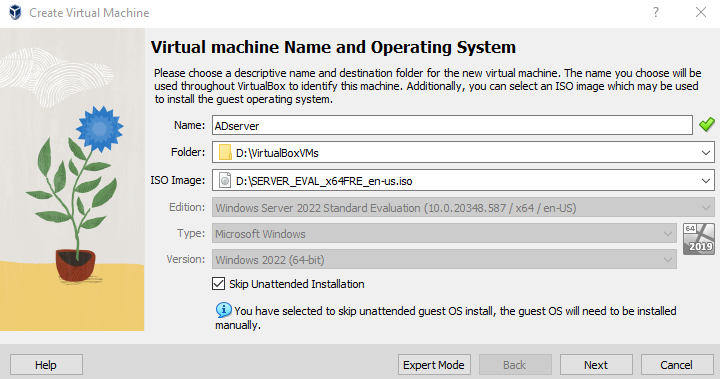Click the flower illustration on the left
This screenshot has height=379, width=720.
pos(72,179)
